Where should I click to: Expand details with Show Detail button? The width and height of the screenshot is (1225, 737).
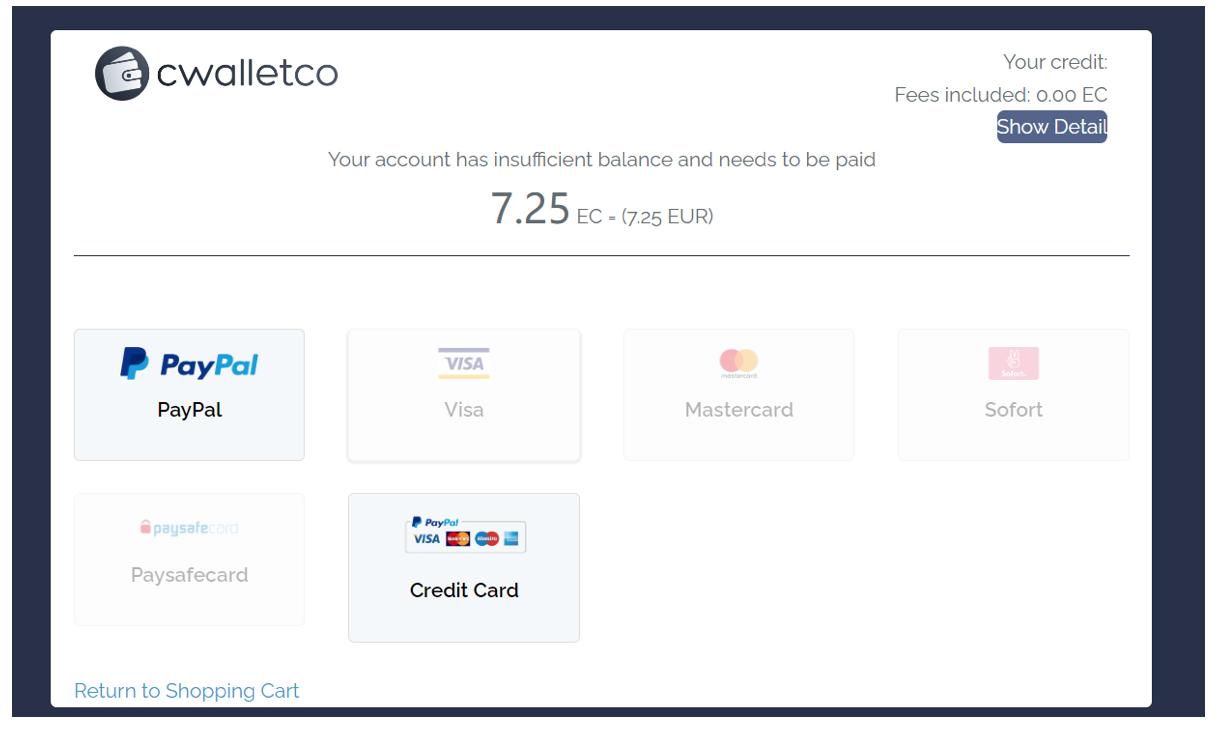click(x=1052, y=127)
